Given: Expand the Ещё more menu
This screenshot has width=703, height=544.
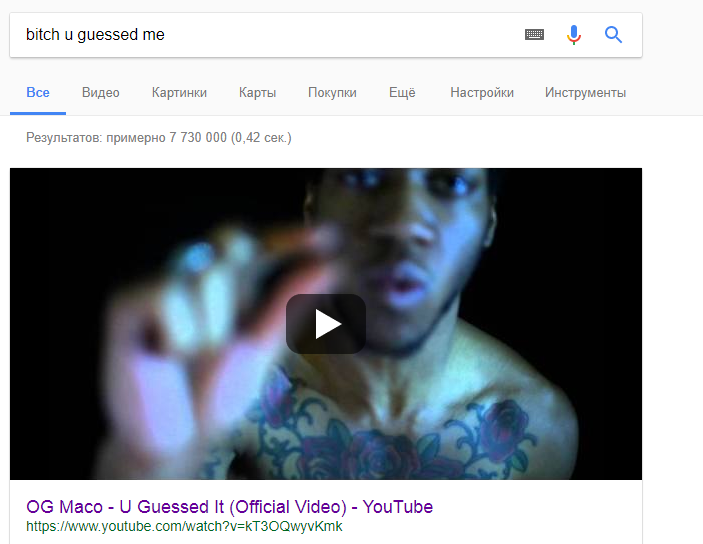Looking at the screenshot, I should (x=402, y=93).
